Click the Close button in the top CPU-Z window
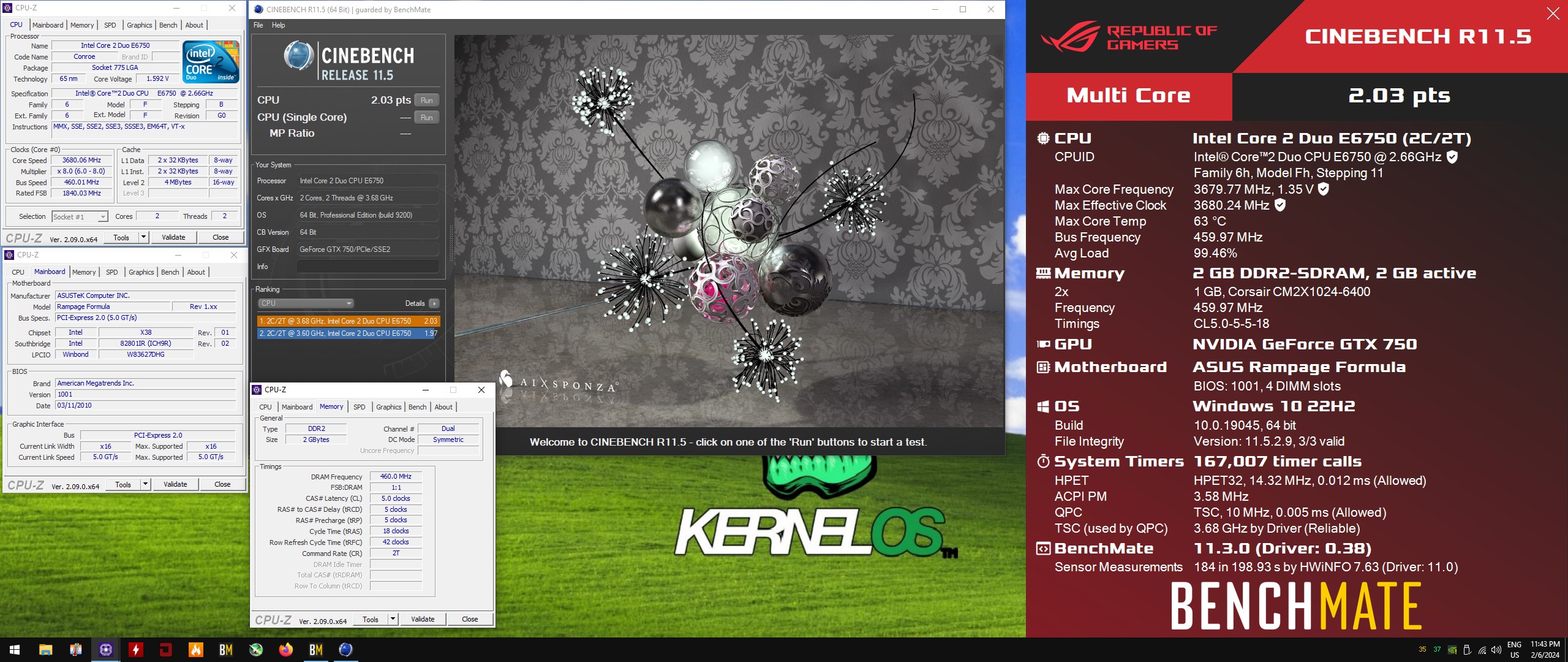Viewport: 1568px width, 662px height. coord(221,237)
